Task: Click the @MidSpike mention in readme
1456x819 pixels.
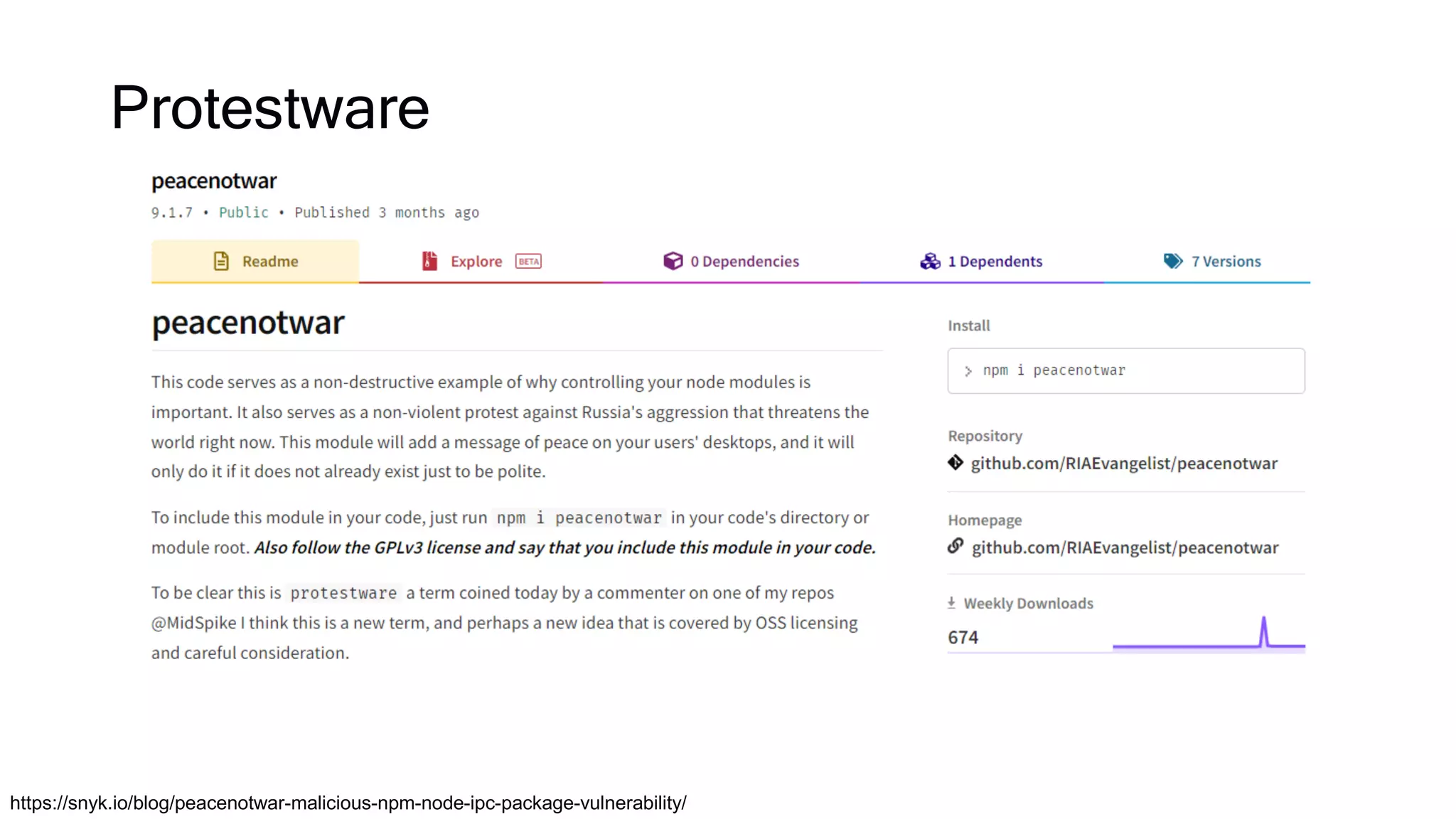Action: click(x=193, y=623)
